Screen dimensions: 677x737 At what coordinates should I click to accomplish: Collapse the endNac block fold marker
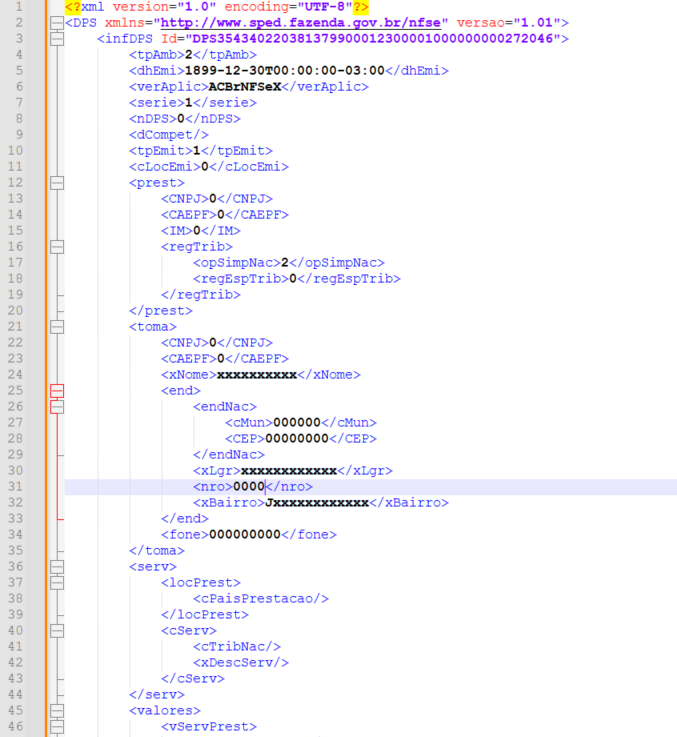[57, 407]
